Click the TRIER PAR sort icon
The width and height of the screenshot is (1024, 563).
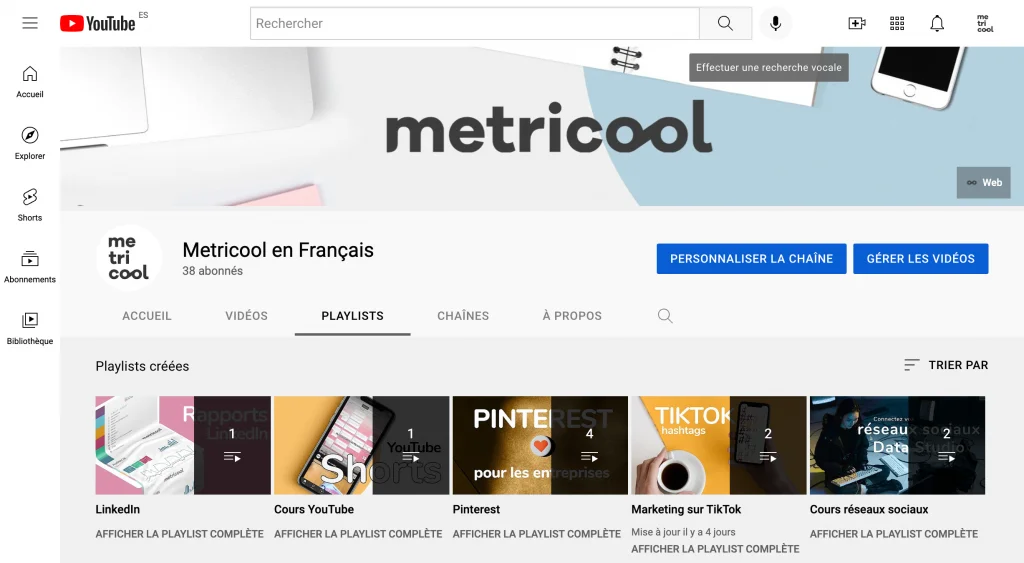[x=912, y=365]
